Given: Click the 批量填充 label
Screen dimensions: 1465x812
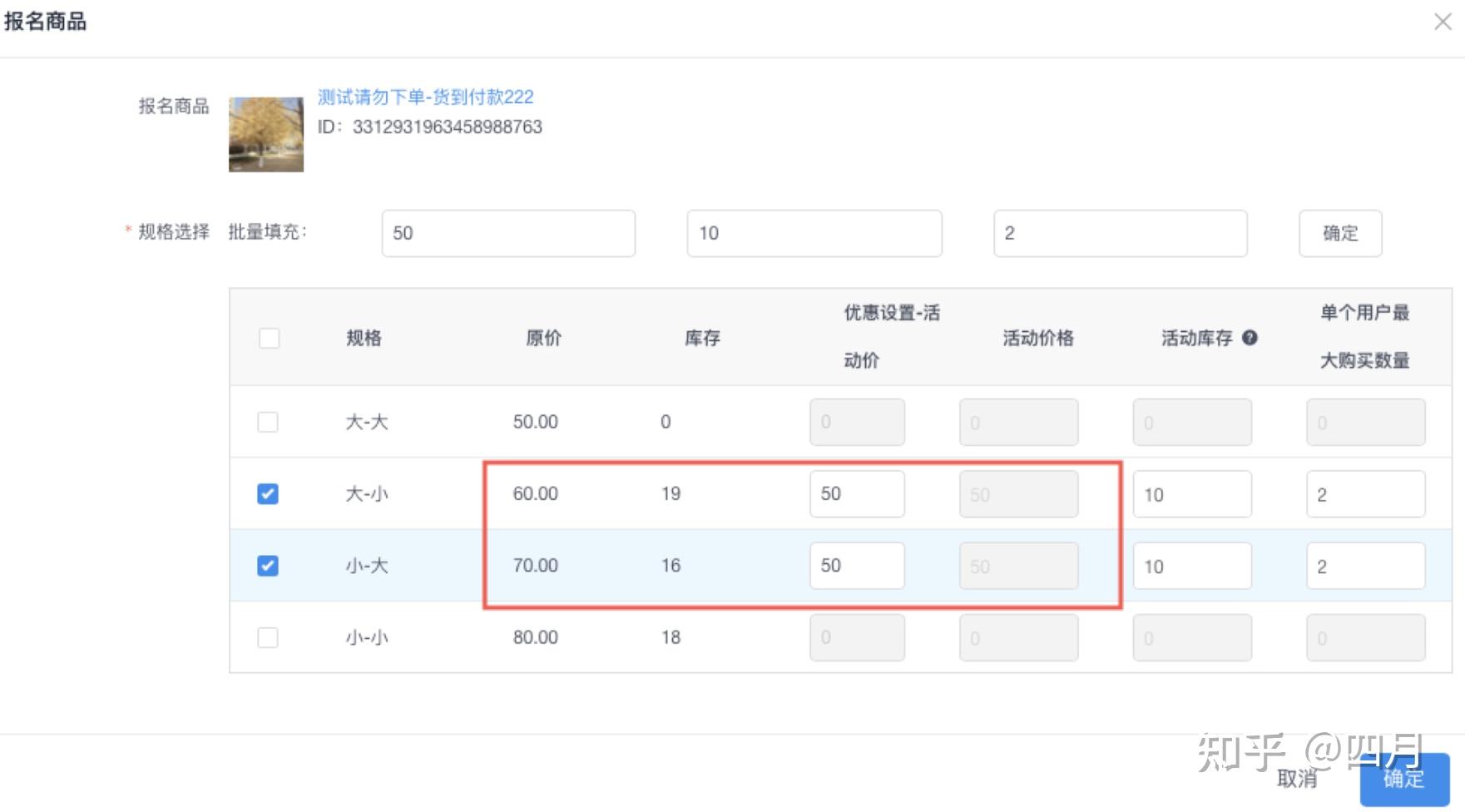Looking at the screenshot, I should click(x=267, y=232).
